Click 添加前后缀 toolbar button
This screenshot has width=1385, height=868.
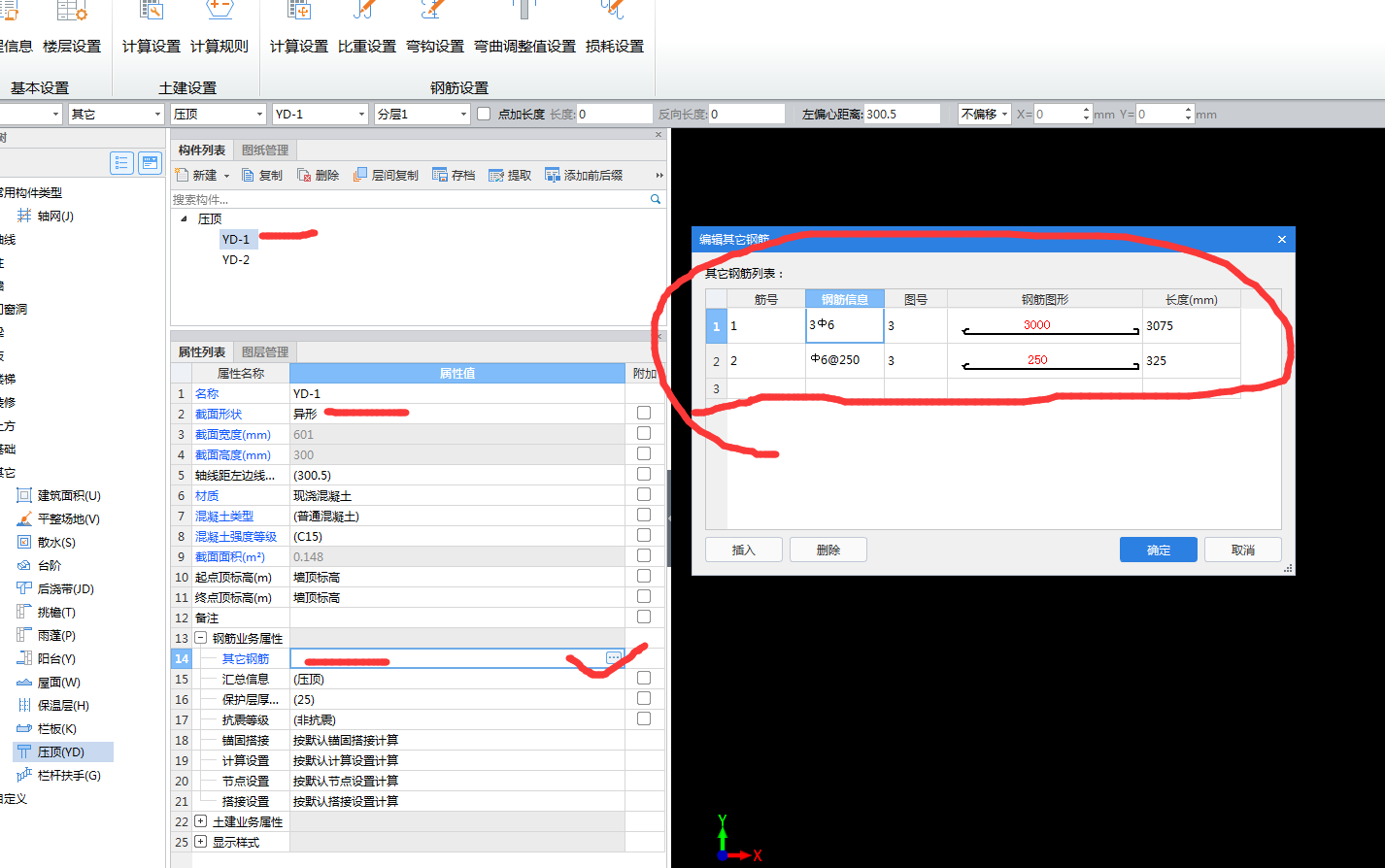coord(584,175)
